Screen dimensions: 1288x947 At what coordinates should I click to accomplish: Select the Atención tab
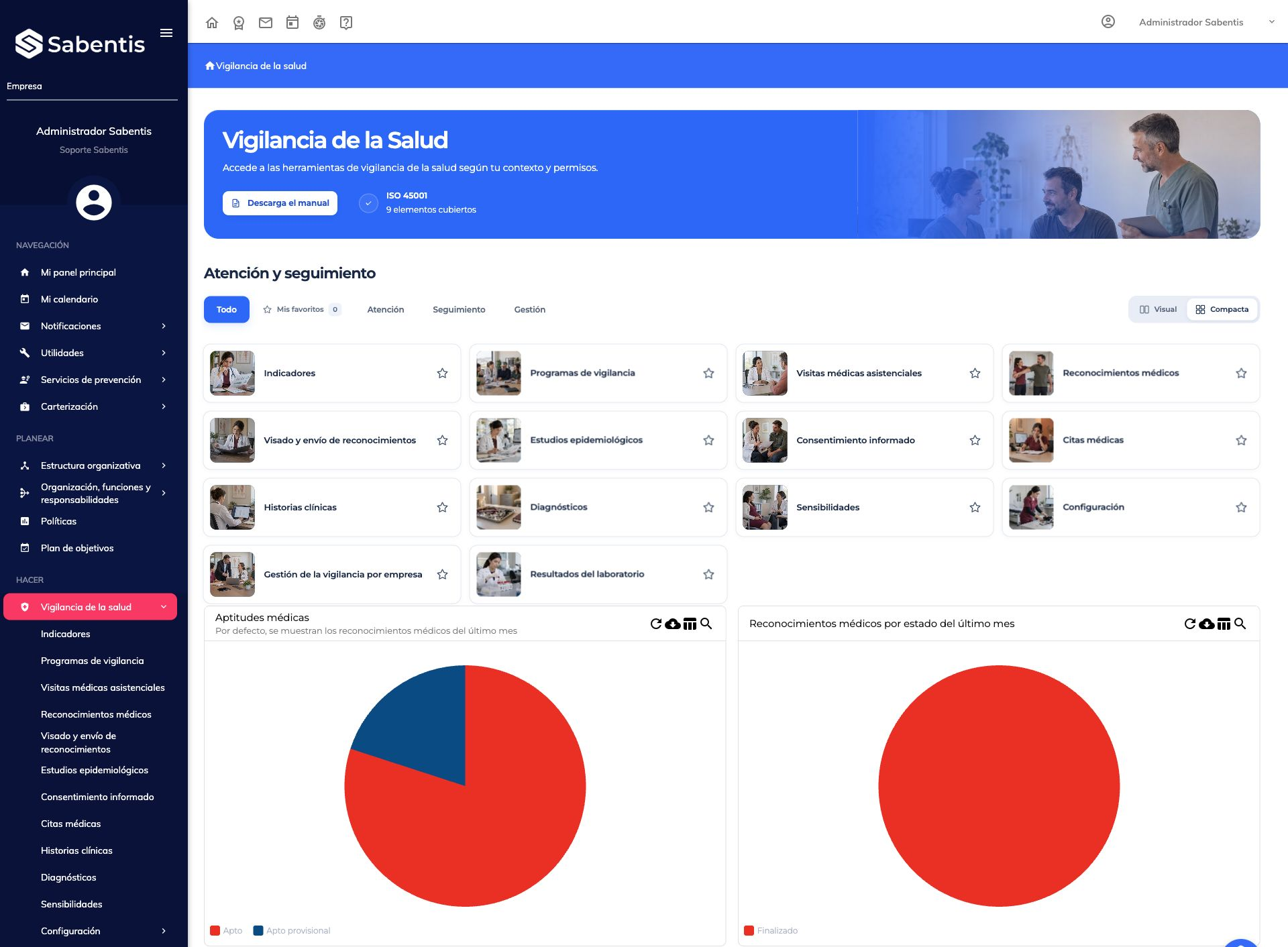click(386, 309)
